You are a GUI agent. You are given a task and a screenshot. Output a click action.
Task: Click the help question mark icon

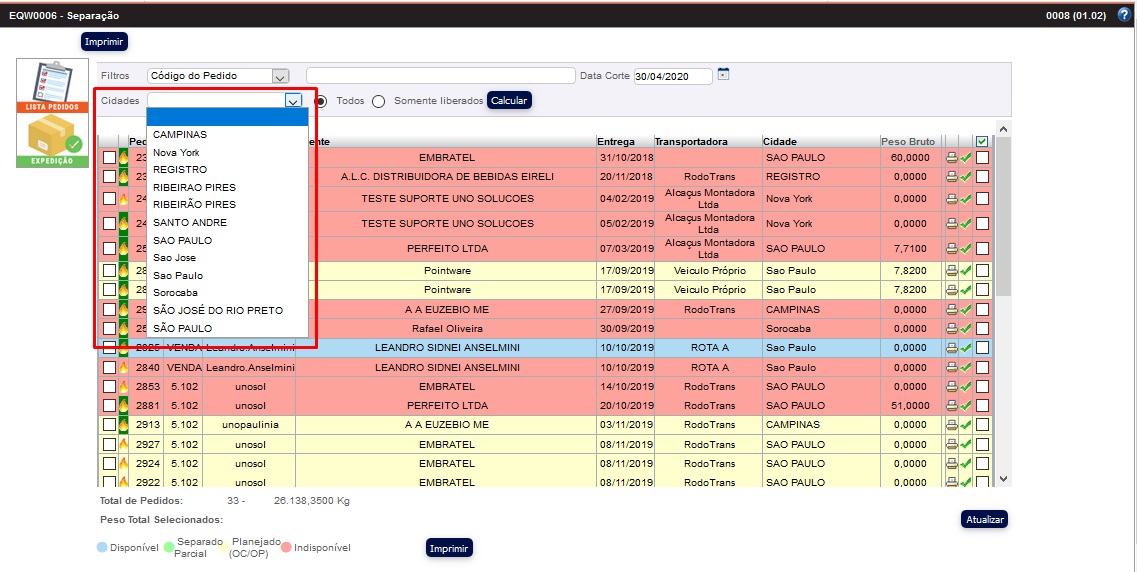pyautogui.click(x=1123, y=15)
